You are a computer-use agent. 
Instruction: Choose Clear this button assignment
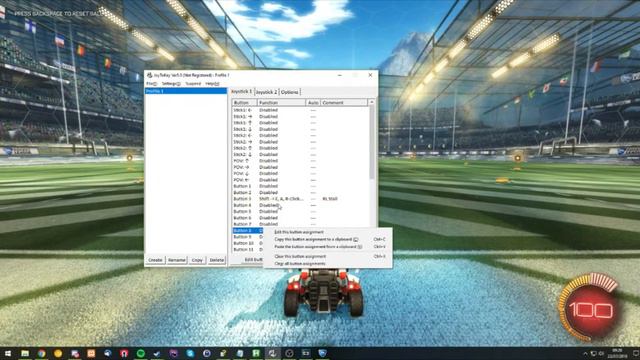click(328, 256)
